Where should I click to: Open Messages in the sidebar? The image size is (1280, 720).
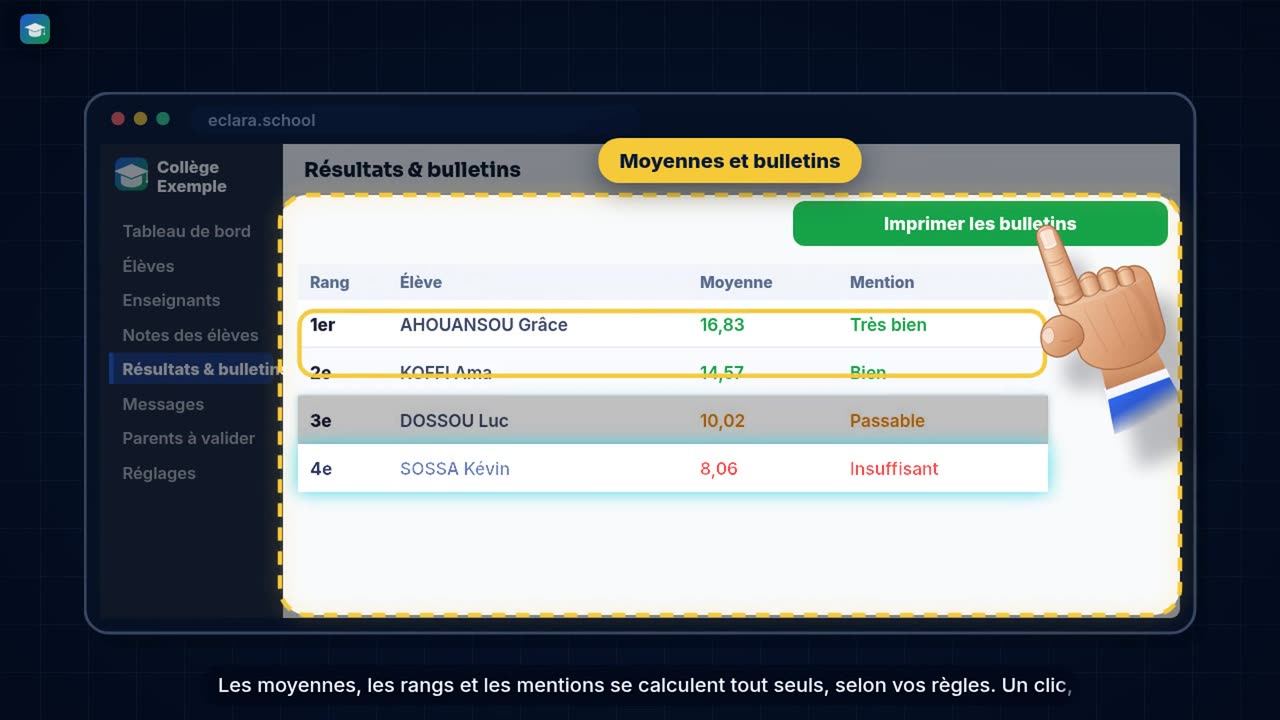(x=163, y=404)
